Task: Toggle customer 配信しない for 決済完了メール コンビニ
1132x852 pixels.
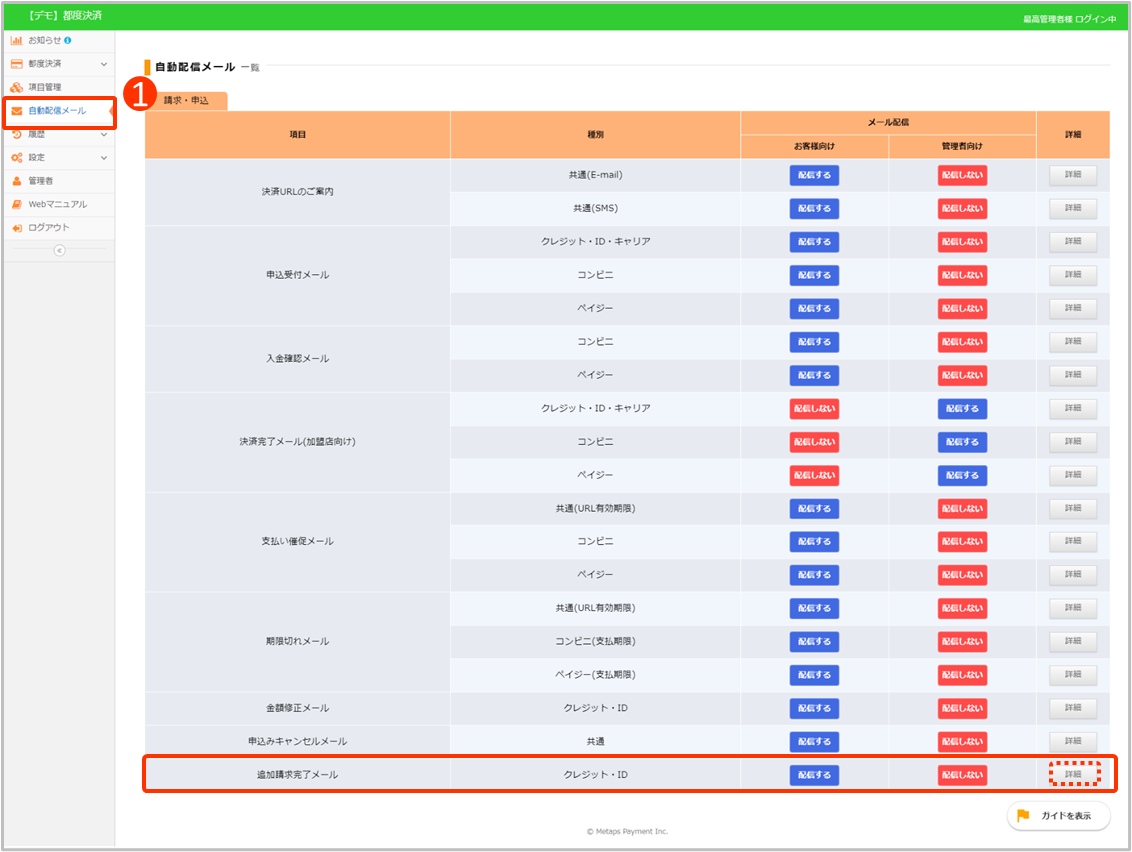Action: point(814,442)
